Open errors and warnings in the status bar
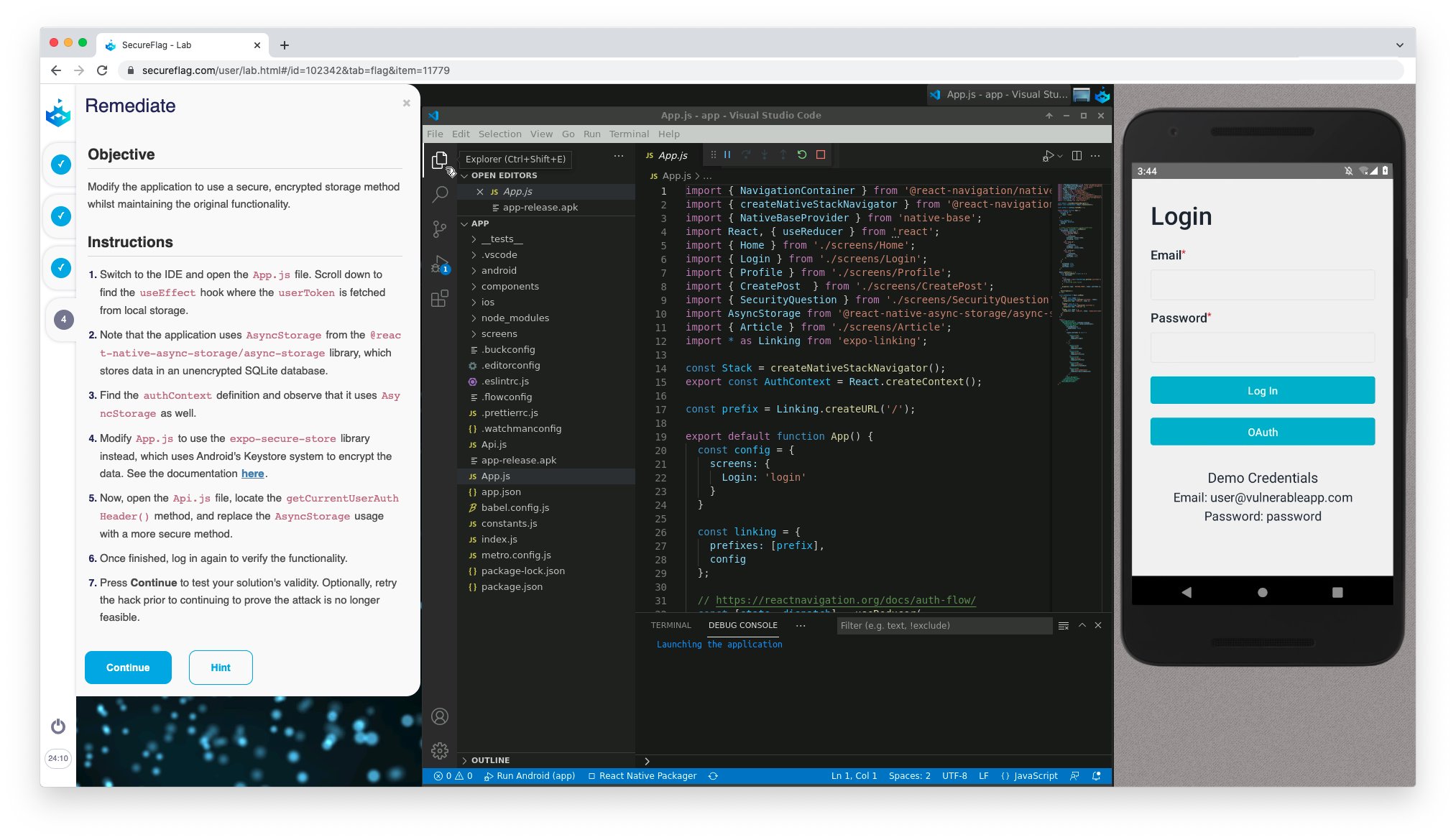Viewport: 1456px width, 840px height. [x=453, y=776]
